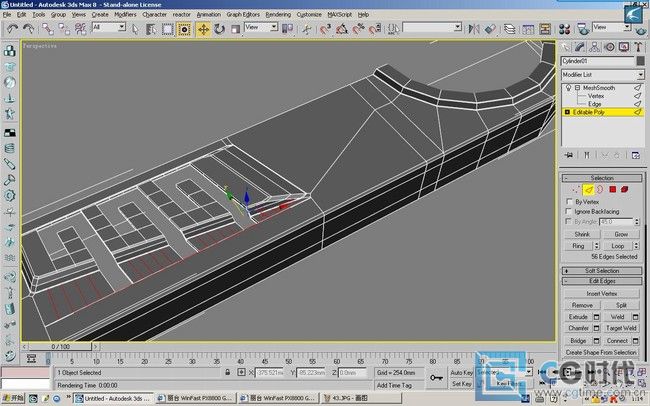Toggle the Window/Crossing selection icon
650x406 pixels.
coord(184,29)
